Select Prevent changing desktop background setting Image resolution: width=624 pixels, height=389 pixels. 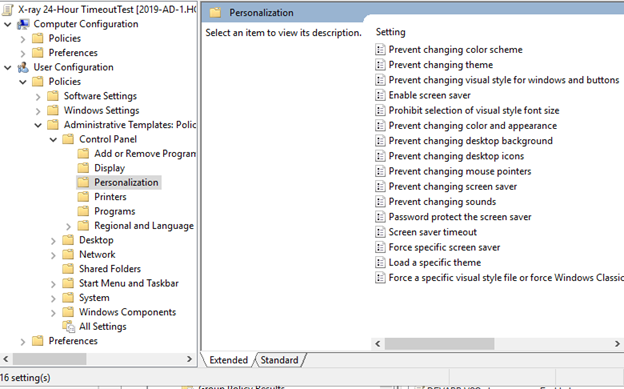(470, 141)
